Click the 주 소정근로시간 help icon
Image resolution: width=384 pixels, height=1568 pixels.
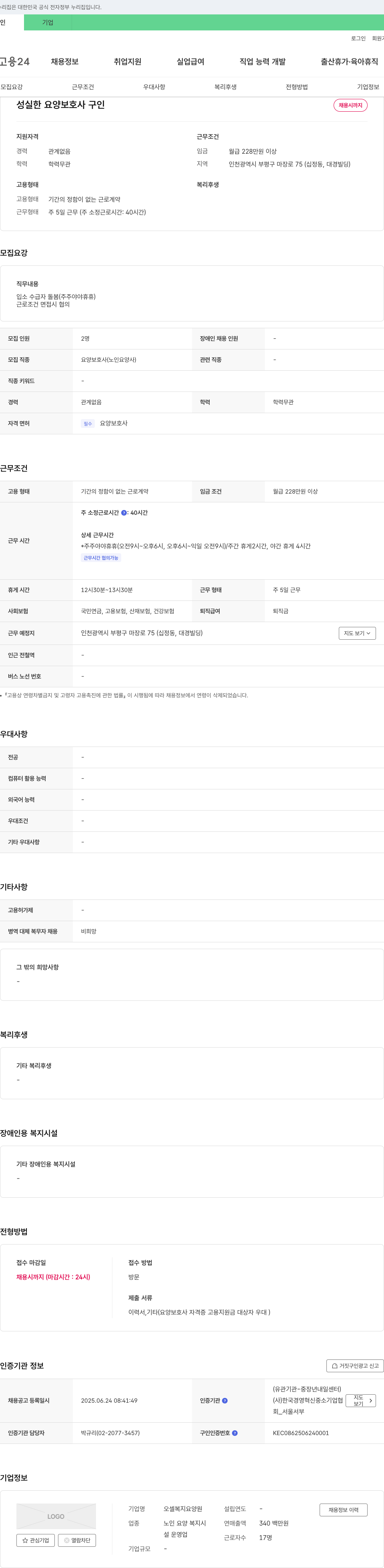pyautogui.click(x=124, y=512)
